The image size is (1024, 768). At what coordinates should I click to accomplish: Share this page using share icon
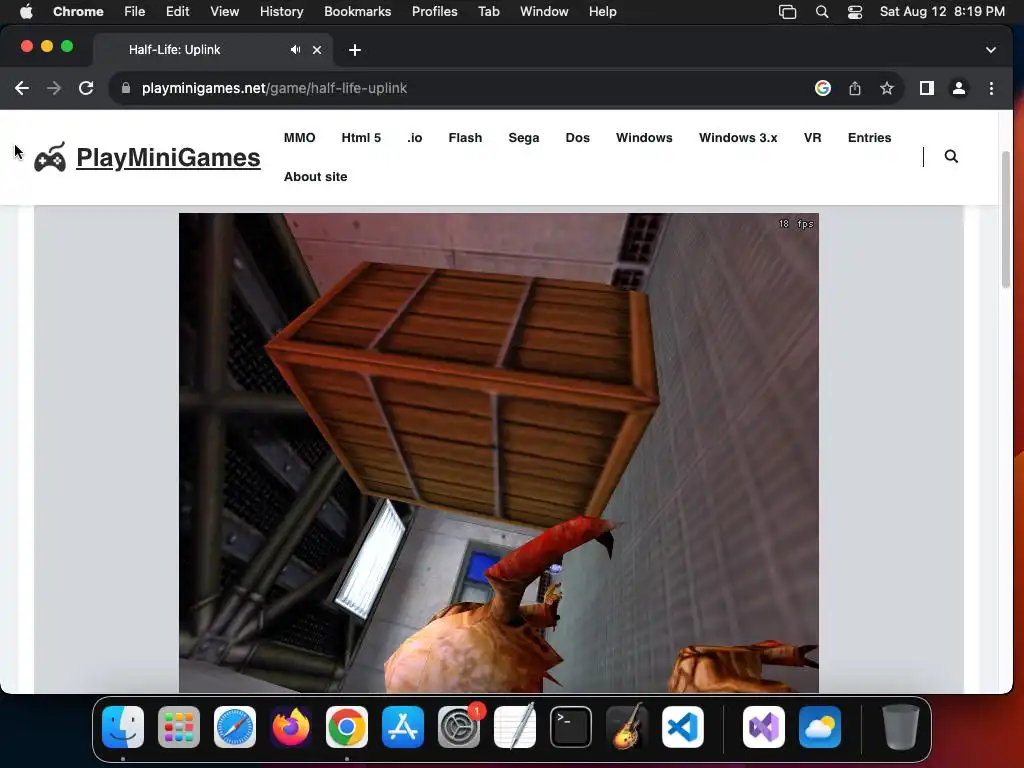coord(855,88)
